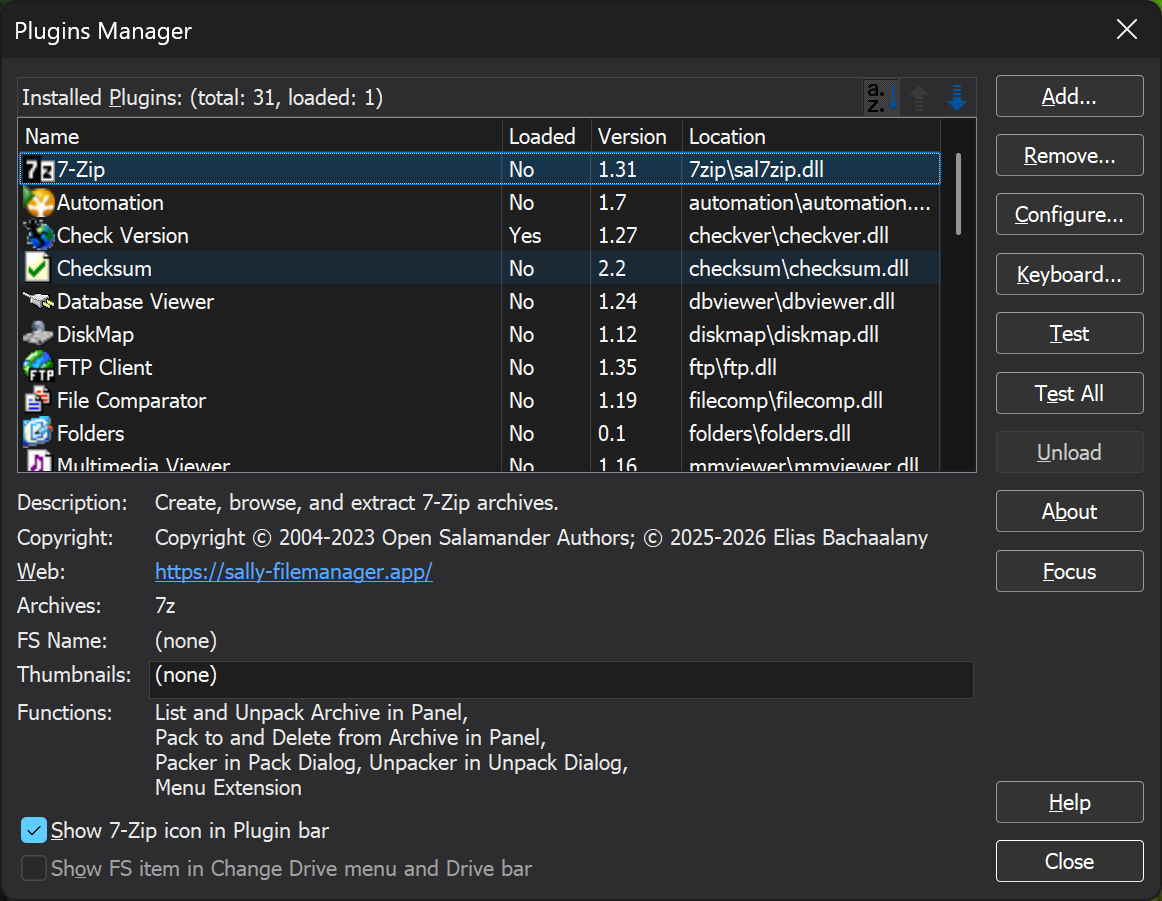Click location checksum\checksum.dll
This screenshot has width=1162, height=901.
click(799, 268)
